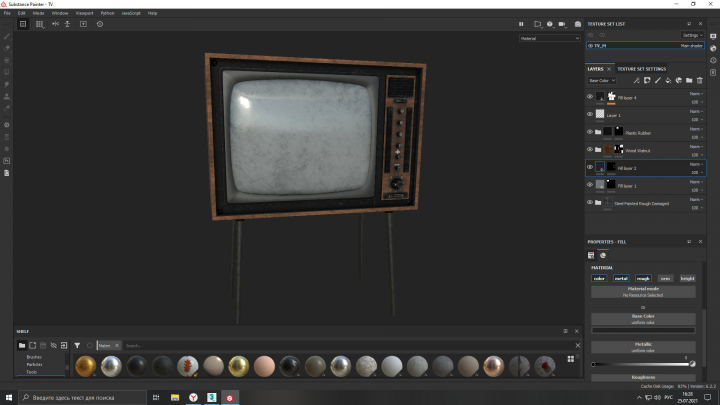Create a new folder in Layers
This screenshot has width=720, height=405.
pos(689,80)
